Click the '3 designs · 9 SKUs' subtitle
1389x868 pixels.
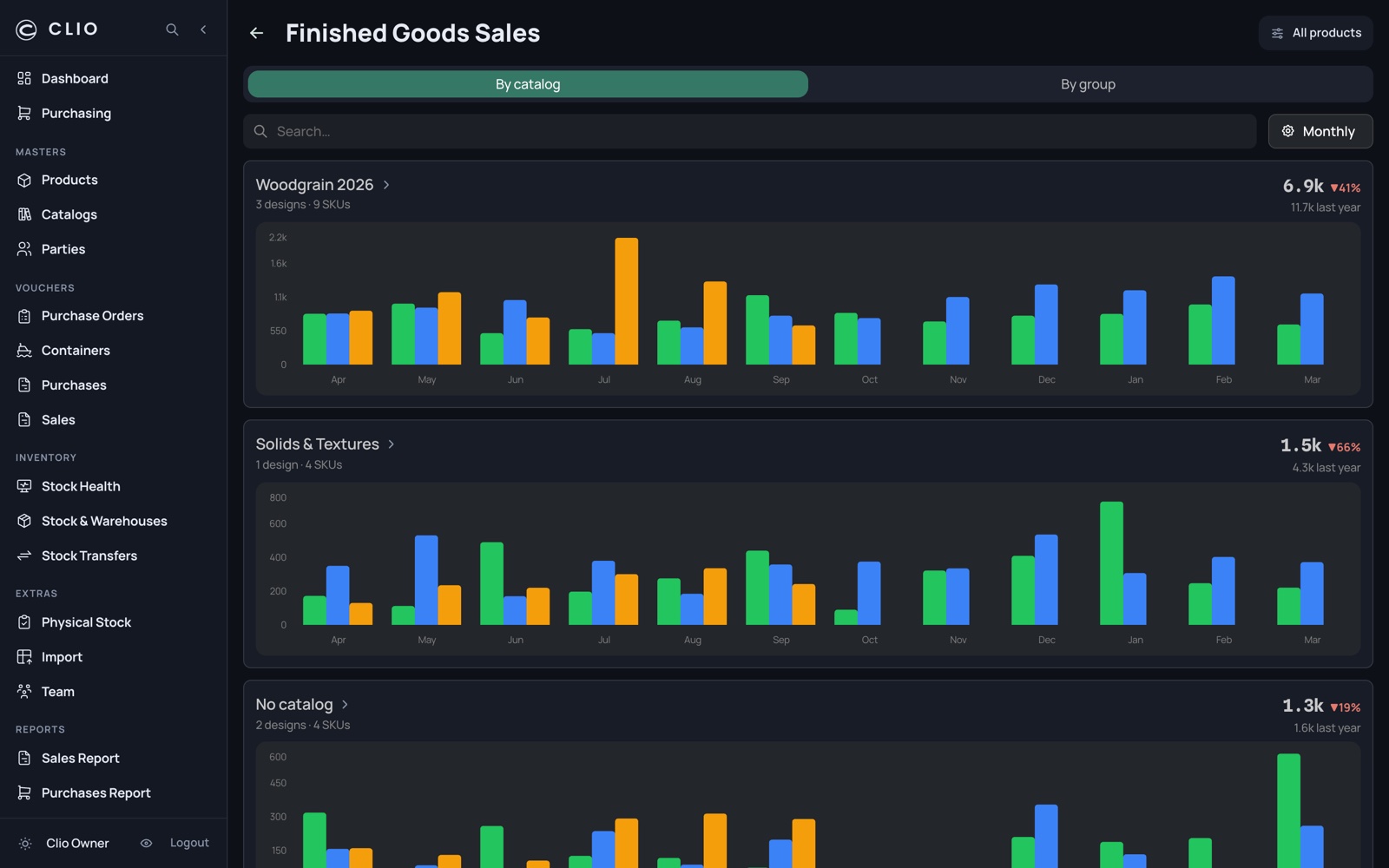tap(303, 205)
